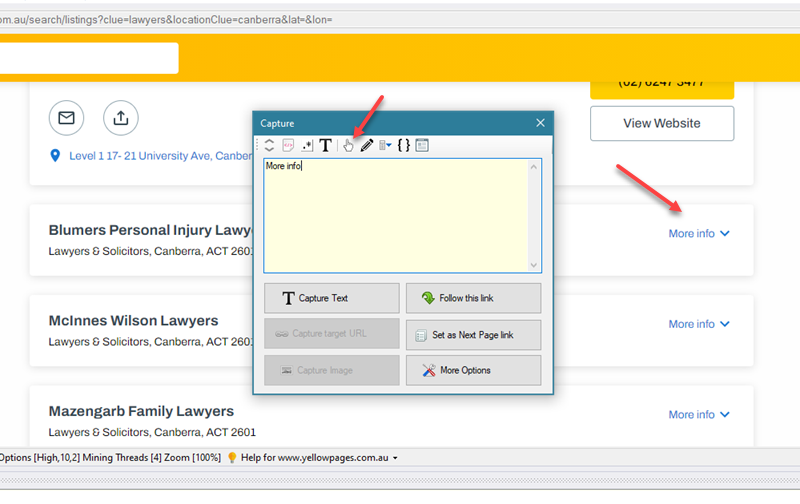Click the map pin location icon

pos(55,156)
